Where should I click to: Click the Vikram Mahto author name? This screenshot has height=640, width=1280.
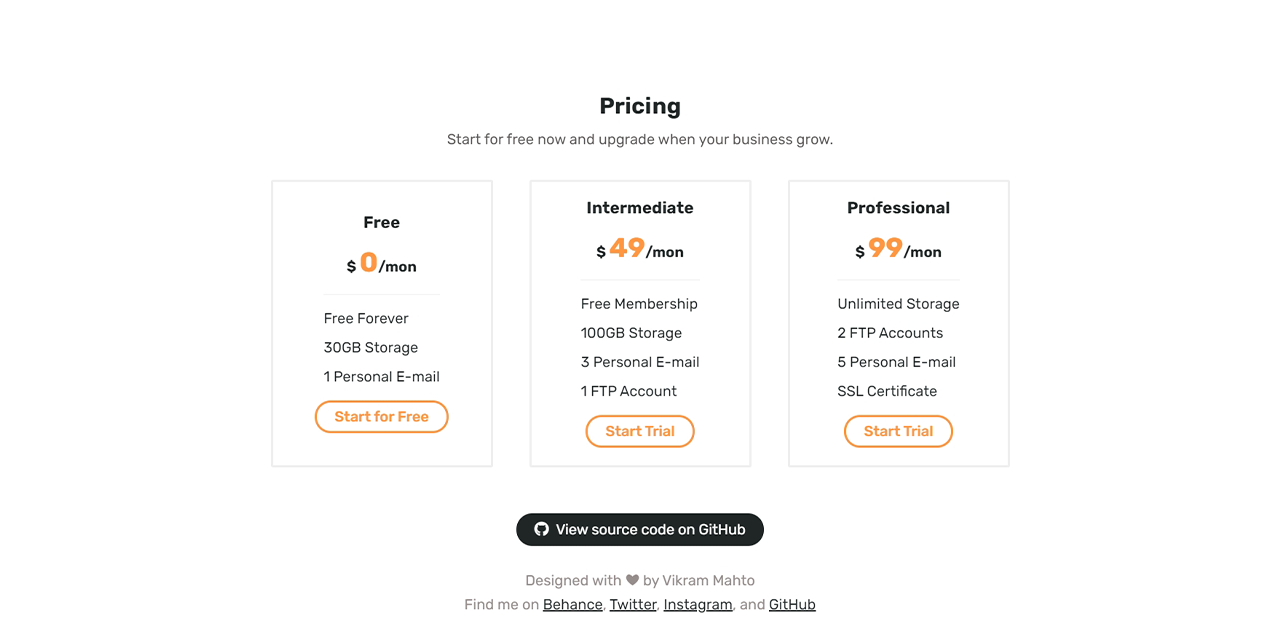tap(709, 580)
